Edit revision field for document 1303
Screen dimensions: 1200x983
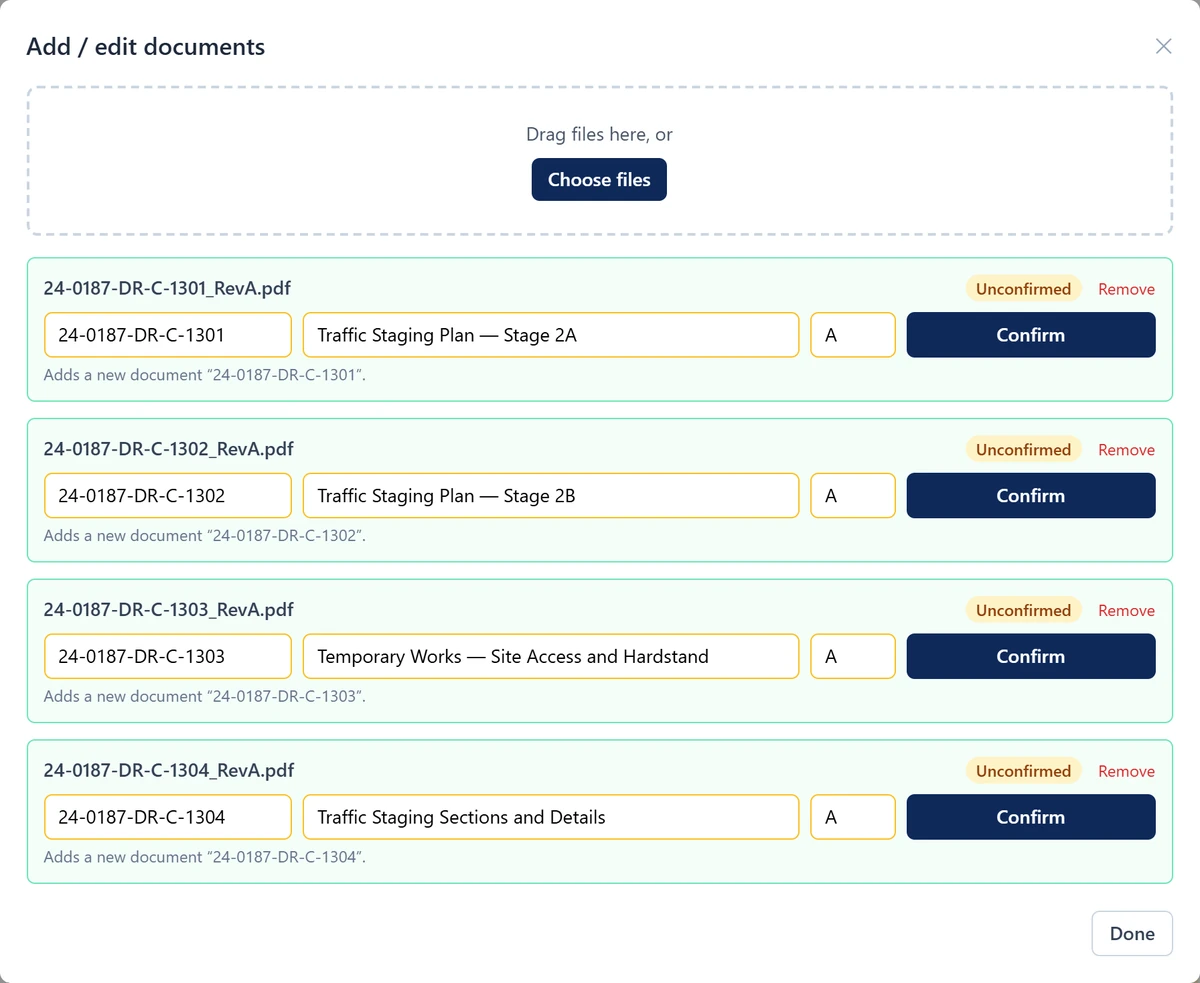(853, 657)
